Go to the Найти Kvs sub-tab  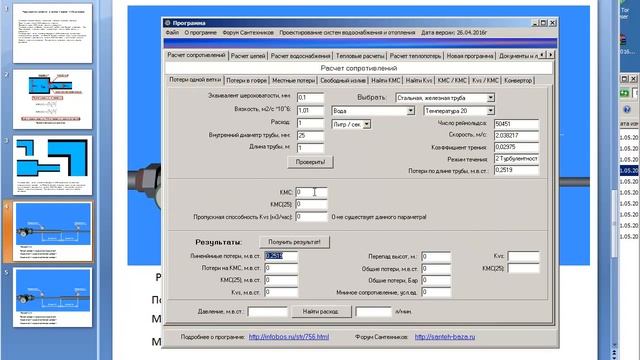(x=419, y=80)
